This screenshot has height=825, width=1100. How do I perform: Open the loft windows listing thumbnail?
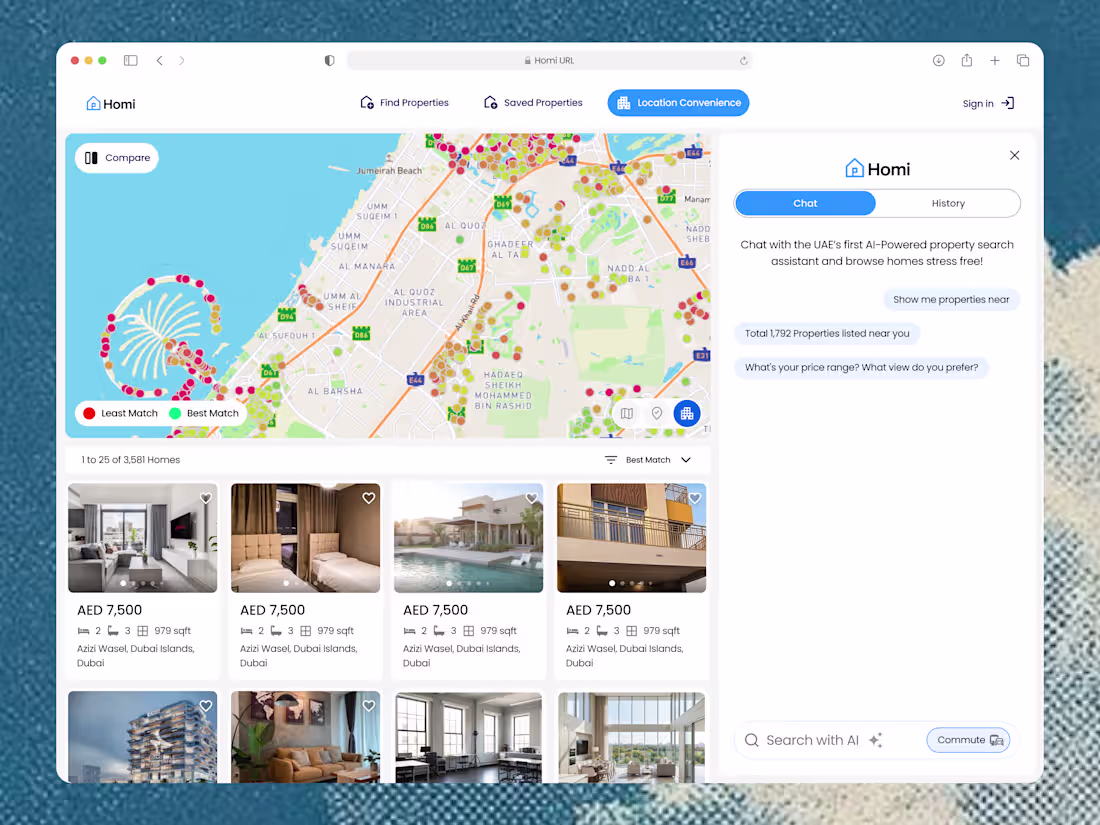pos(469,737)
